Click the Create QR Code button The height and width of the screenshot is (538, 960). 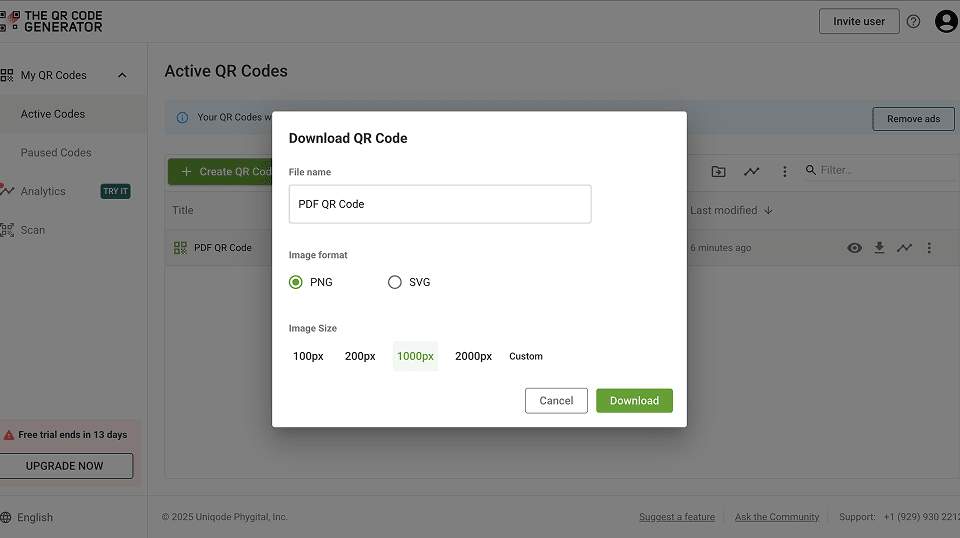(x=220, y=172)
